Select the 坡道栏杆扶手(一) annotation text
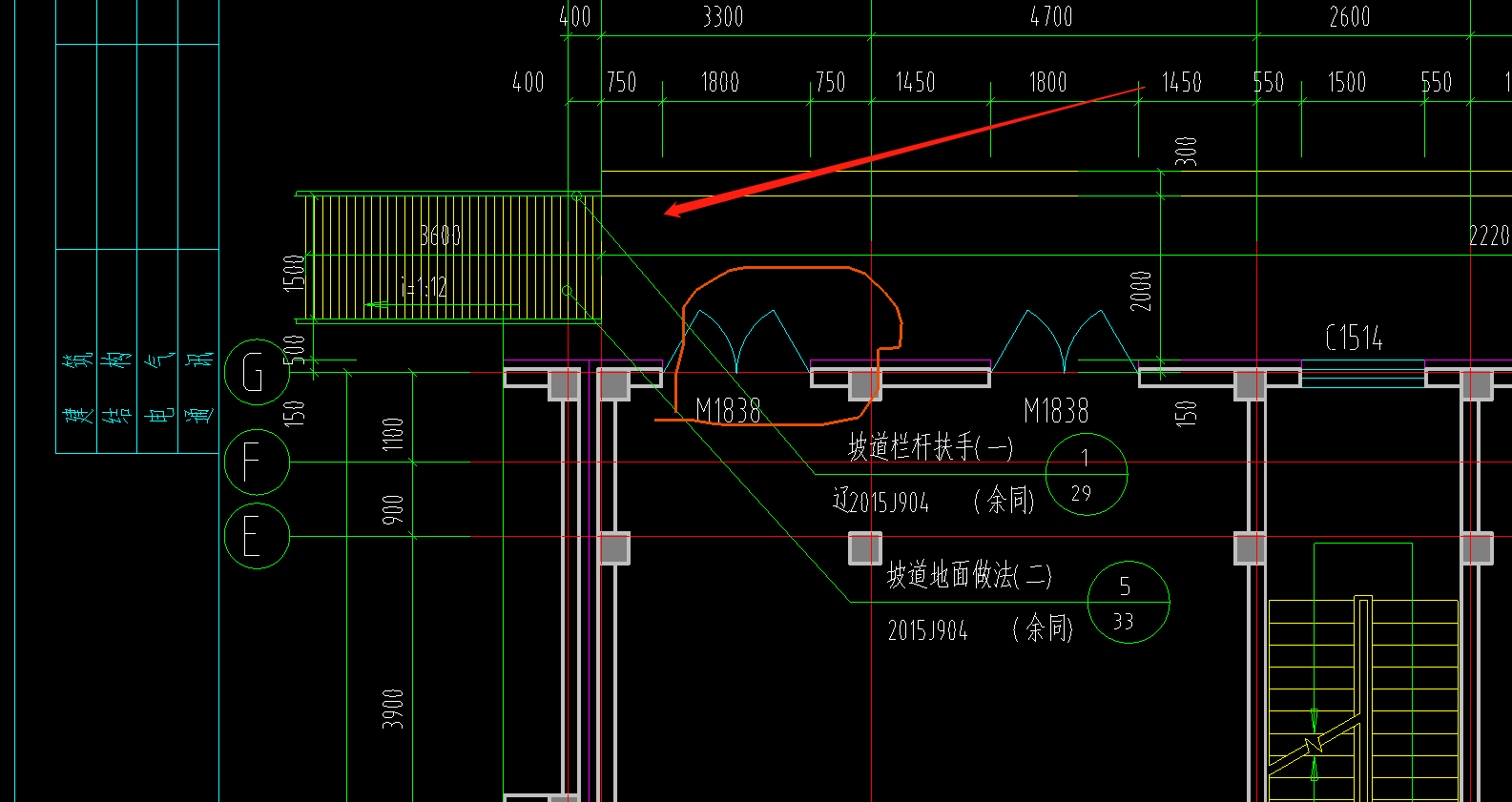The image size is (1512, 802). point(931,446)
